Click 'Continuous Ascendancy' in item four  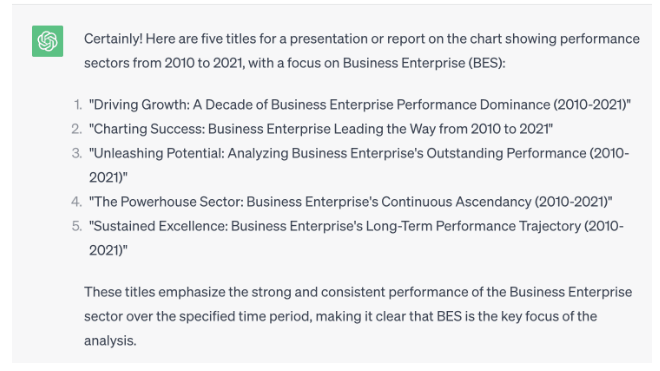point(456,202)
